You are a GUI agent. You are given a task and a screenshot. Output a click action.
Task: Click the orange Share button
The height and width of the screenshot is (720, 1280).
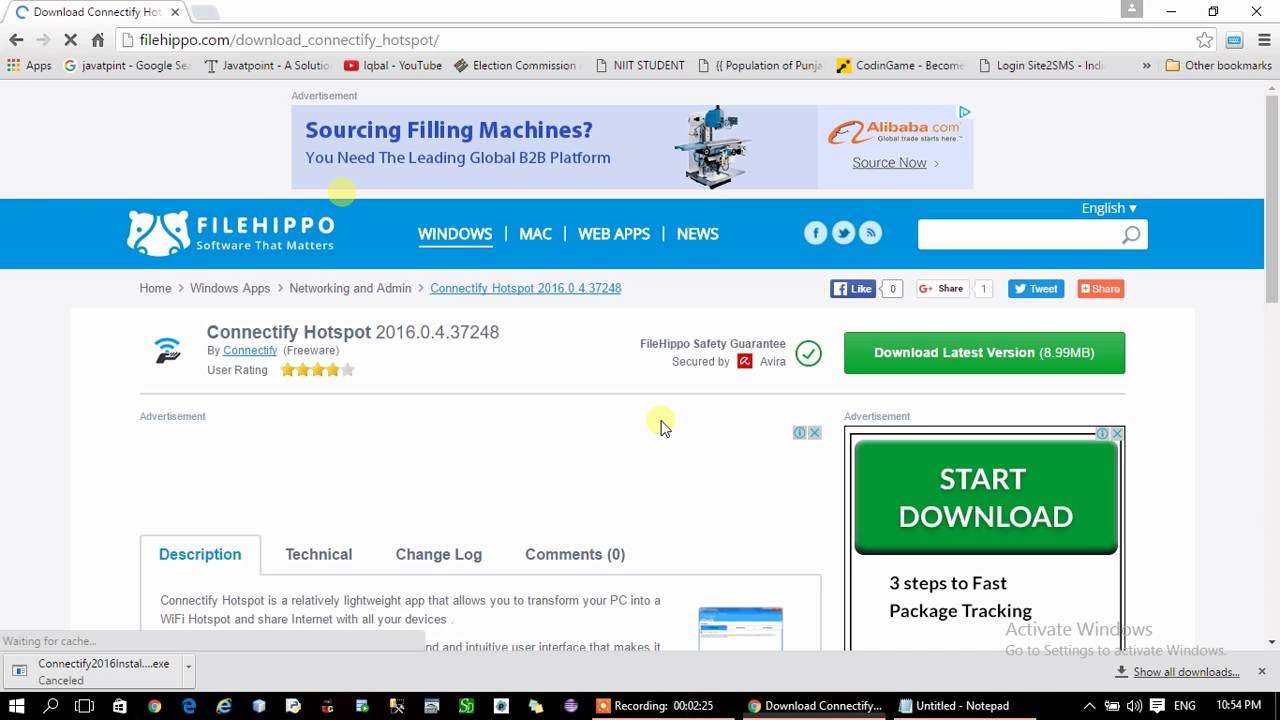click(1100, 289)
